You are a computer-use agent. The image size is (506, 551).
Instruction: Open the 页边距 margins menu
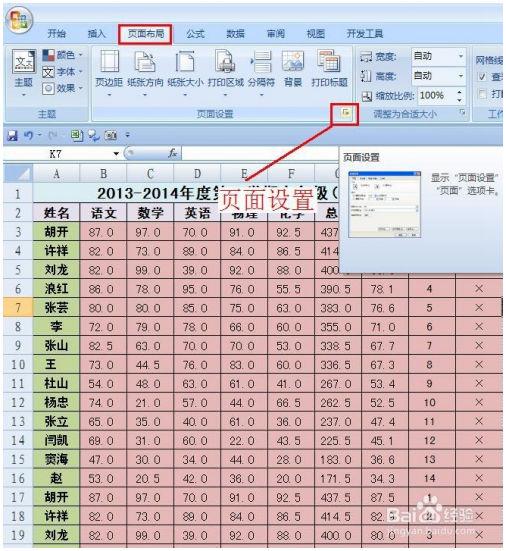[x=109, y=73]
